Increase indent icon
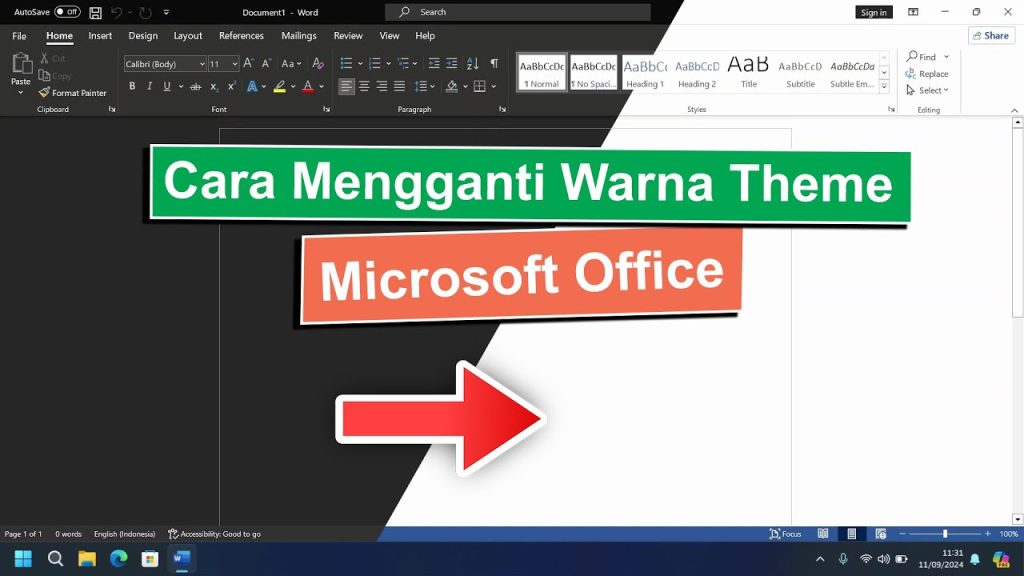1024x576 pixels. (x=452, y=63)
